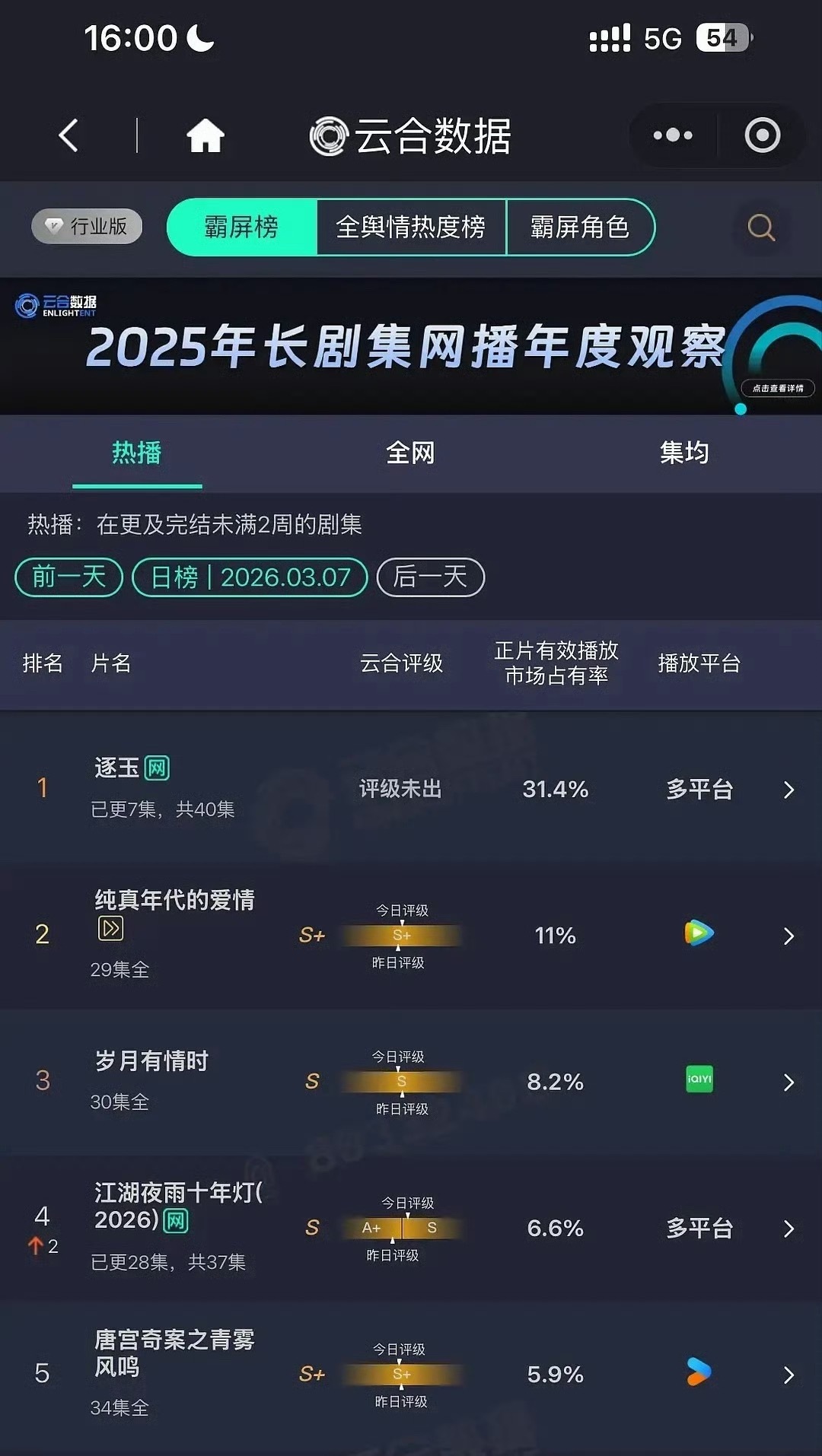This screenshot has width=822, height=1456.
Task: Tap the back arrow at top left
Action: [68, 135]
